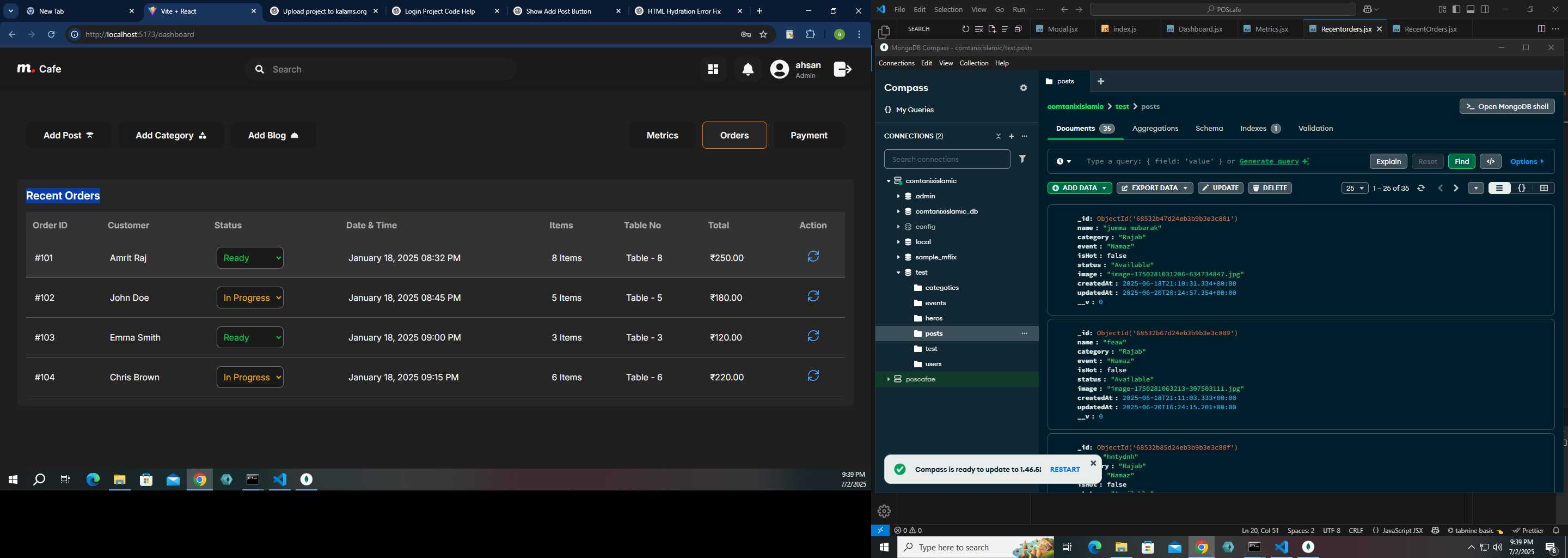Open the Metrics section on dashboard
The width and height of the screenshot is (1568, 558).
pos(662,135)
